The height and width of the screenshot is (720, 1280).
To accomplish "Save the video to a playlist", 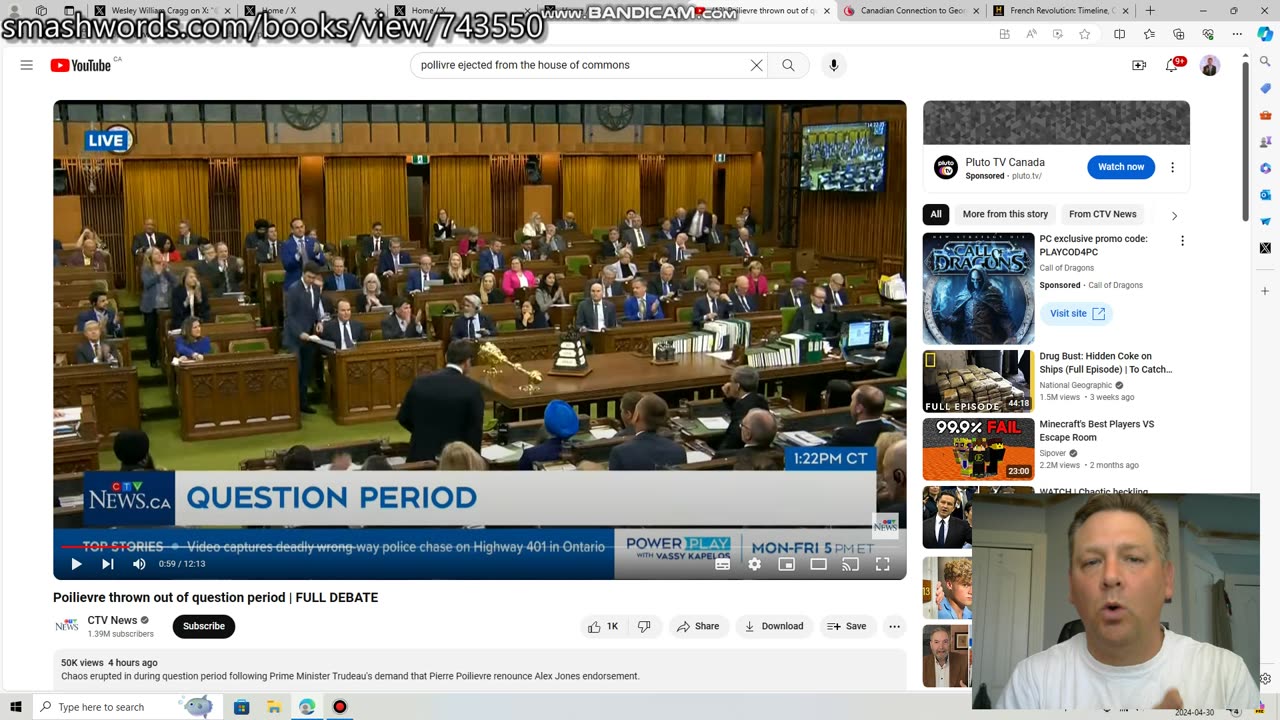I will pos(846,626).
